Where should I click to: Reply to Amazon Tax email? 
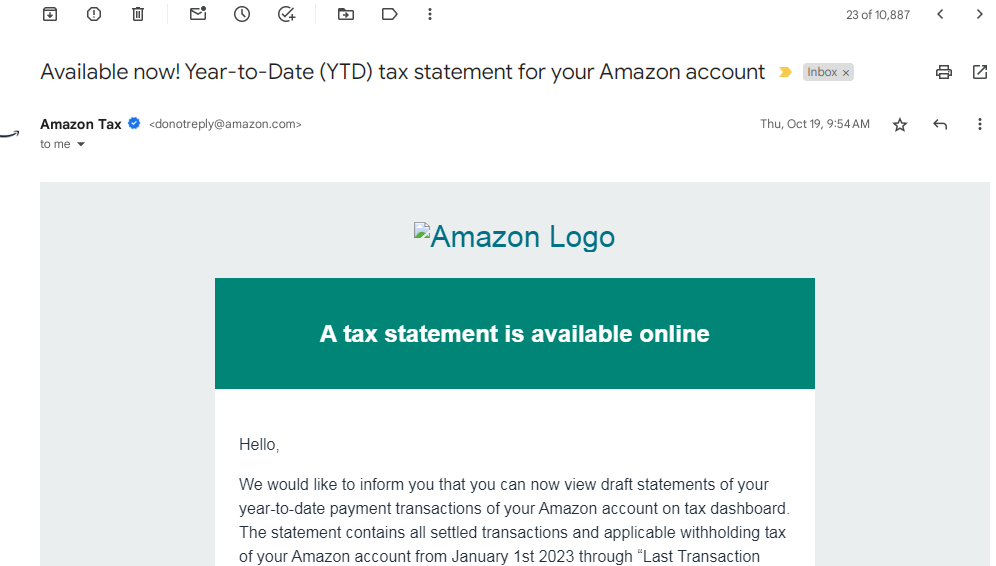[x=940, y=125]
